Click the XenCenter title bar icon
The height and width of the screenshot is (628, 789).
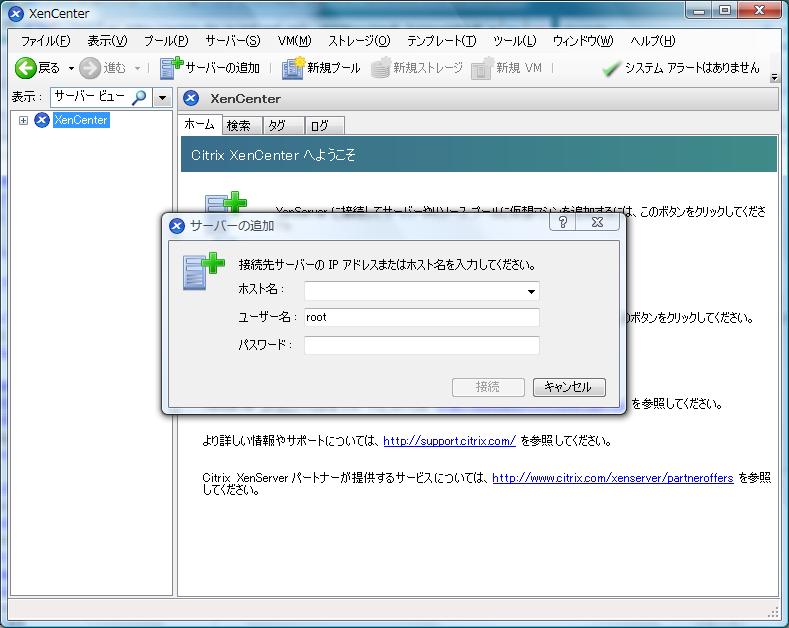16,13
